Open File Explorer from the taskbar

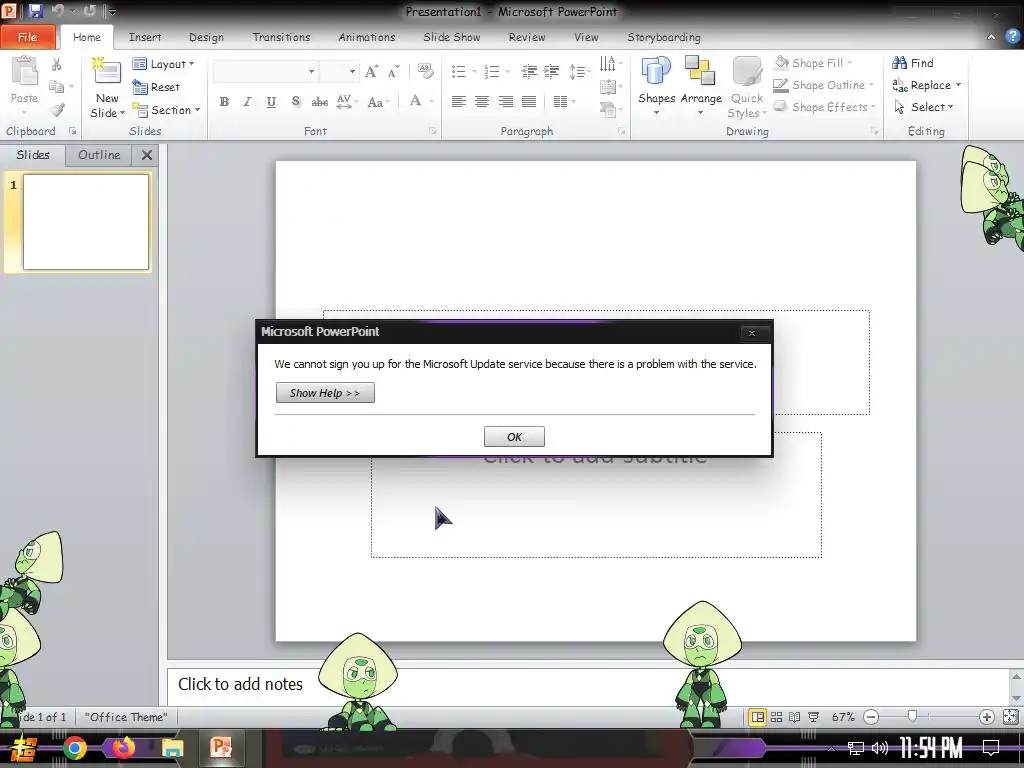(172, 748)
